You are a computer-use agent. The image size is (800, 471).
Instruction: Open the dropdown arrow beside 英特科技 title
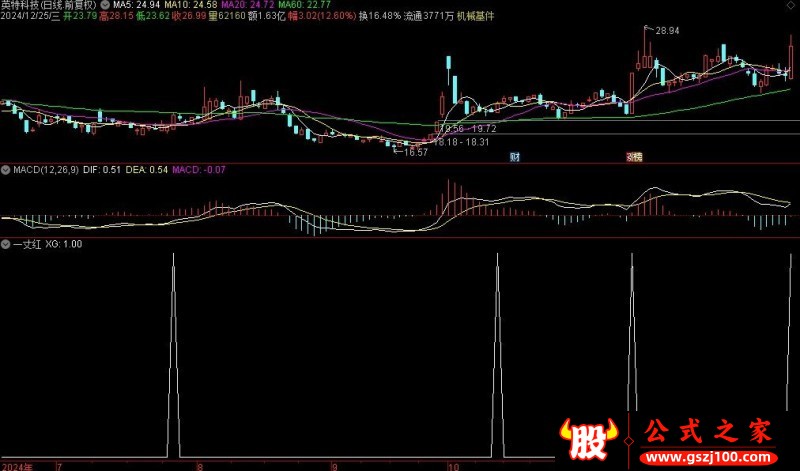(105, 5)
